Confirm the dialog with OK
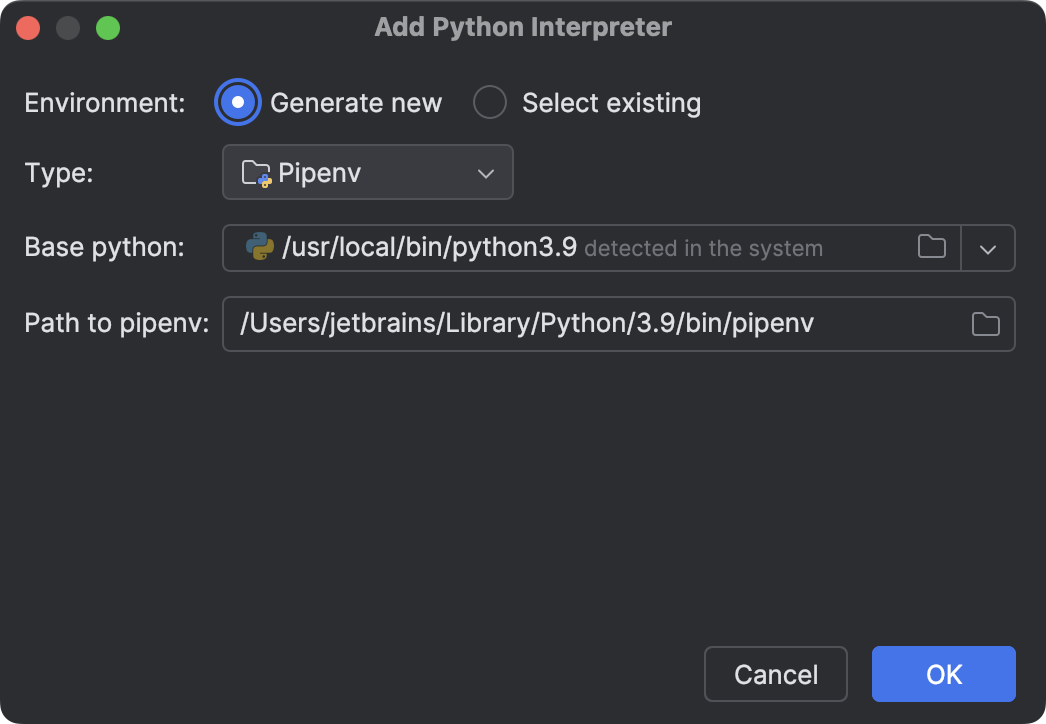The height and width of the screenshot is (724, 1046). point(943,674)
